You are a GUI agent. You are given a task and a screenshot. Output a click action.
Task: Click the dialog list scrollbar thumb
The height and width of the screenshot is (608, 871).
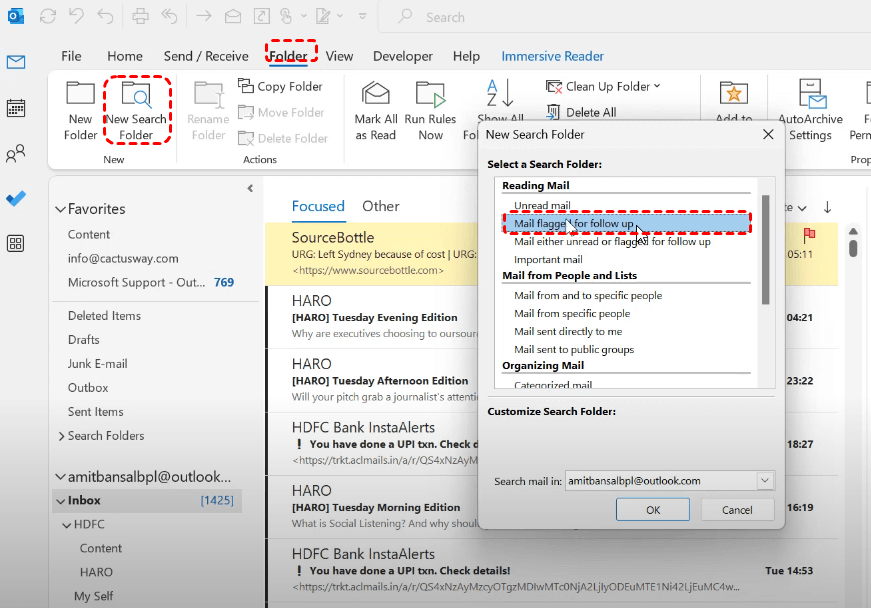tap(765, 249)
